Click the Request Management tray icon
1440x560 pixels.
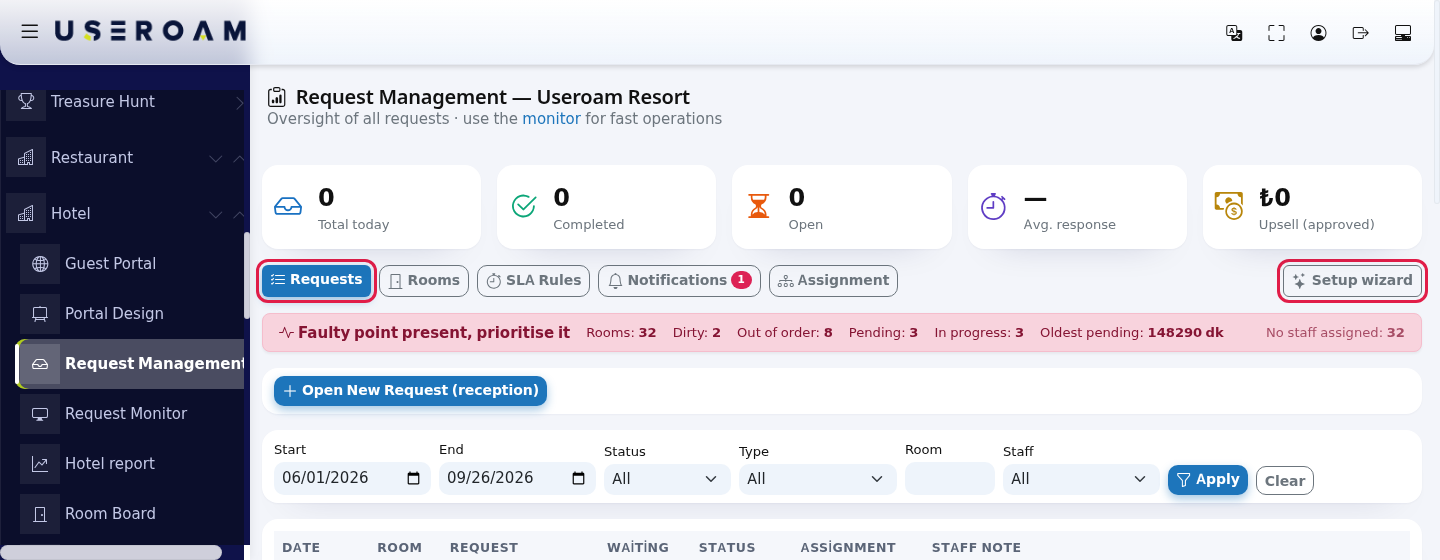(x=40, y=363)
